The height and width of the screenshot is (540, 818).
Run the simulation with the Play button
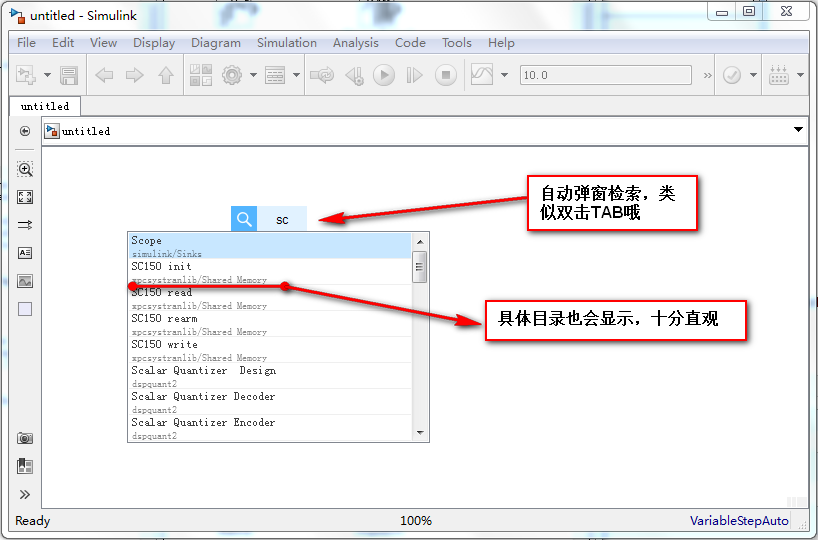[x=384, y=75]
